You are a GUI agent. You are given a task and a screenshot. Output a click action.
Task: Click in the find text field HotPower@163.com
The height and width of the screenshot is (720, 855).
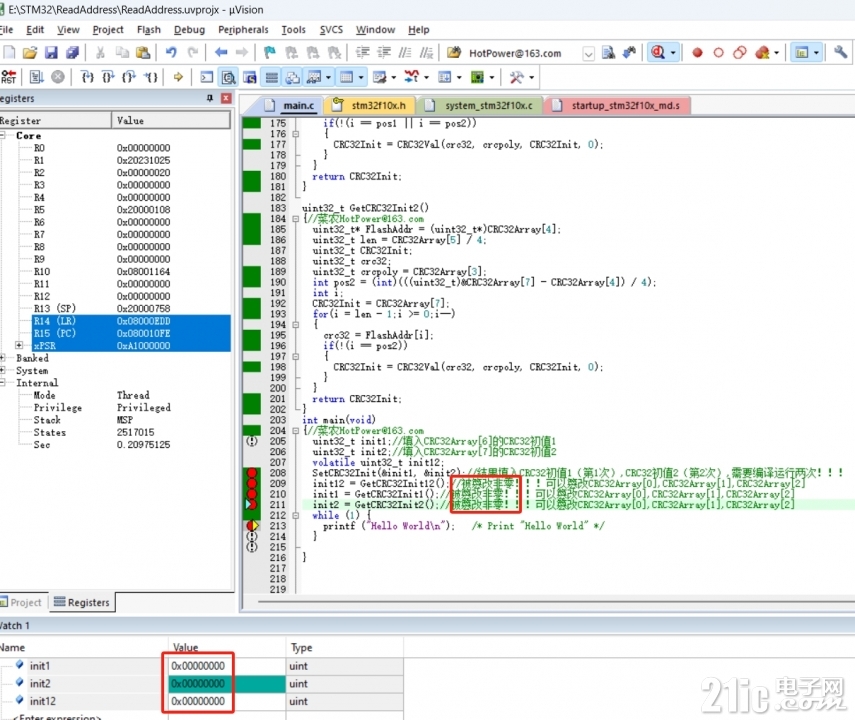click(x=522, y=53)
